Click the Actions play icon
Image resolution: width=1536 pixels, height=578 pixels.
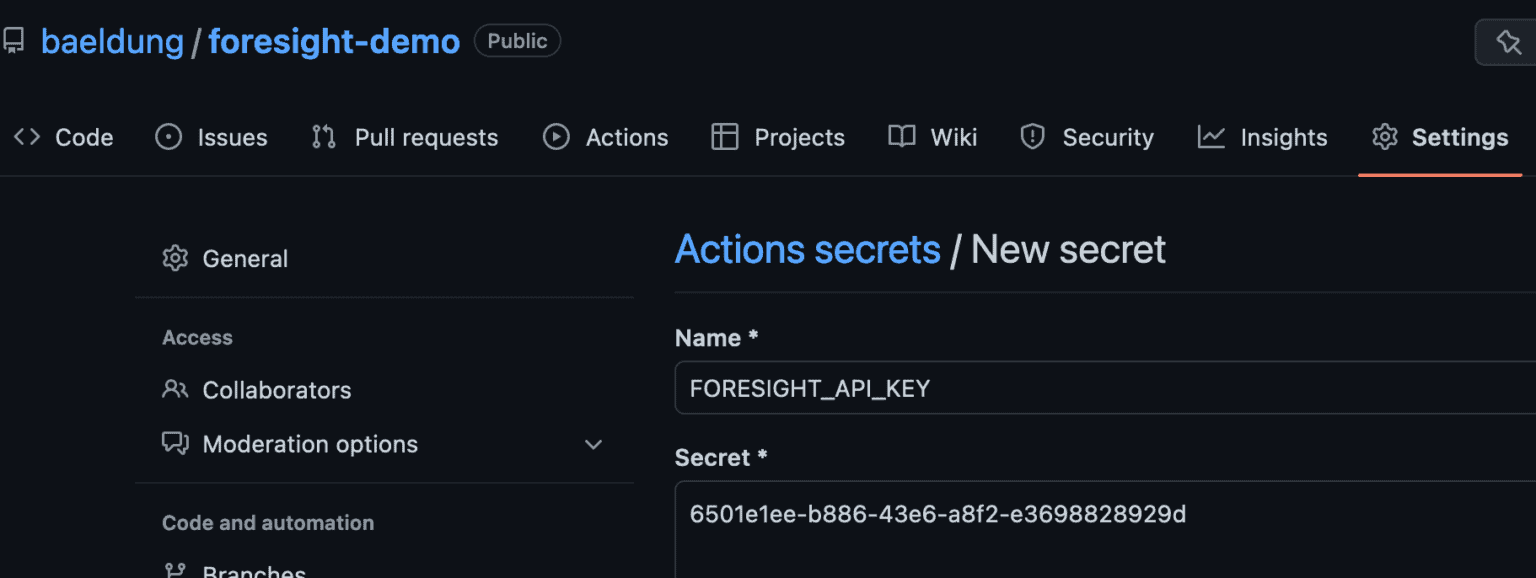pos(556,137)
